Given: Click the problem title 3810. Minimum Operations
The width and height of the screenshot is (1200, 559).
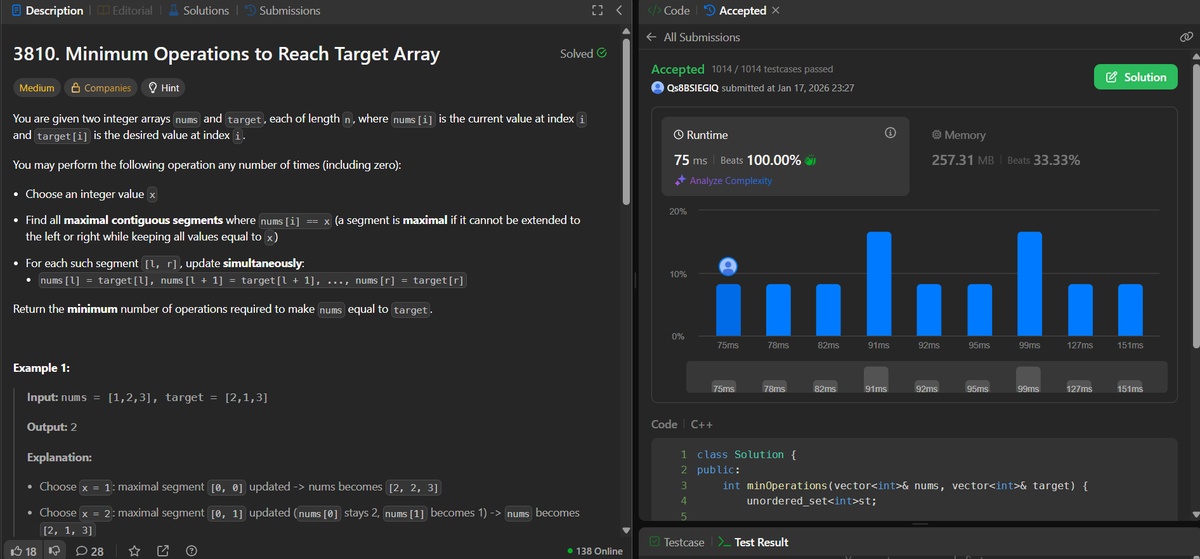Looking at the screenshot, I should [x=226, y=54].
